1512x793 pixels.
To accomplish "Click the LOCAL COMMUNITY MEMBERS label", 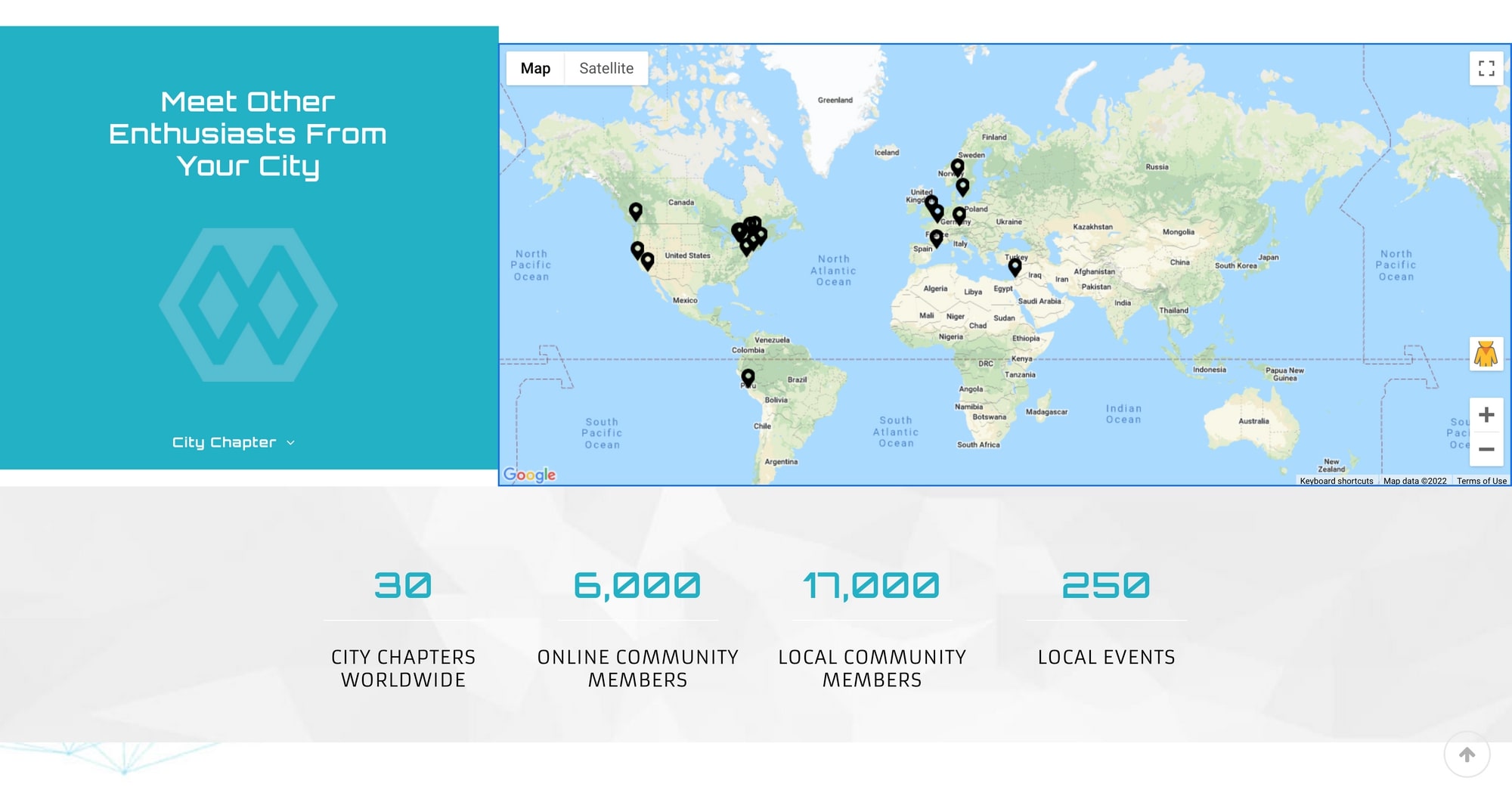I will [872, 668].
